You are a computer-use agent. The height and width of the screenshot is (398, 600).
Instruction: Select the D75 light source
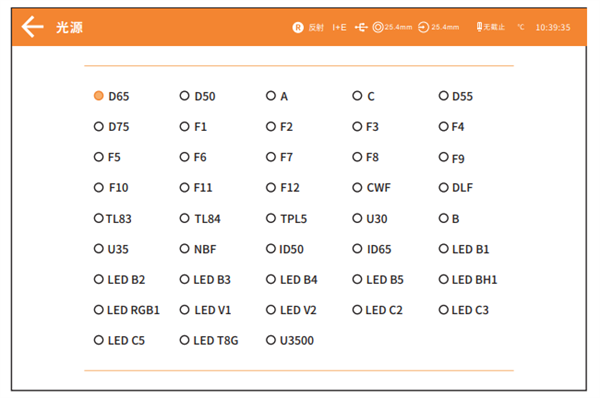98,126
